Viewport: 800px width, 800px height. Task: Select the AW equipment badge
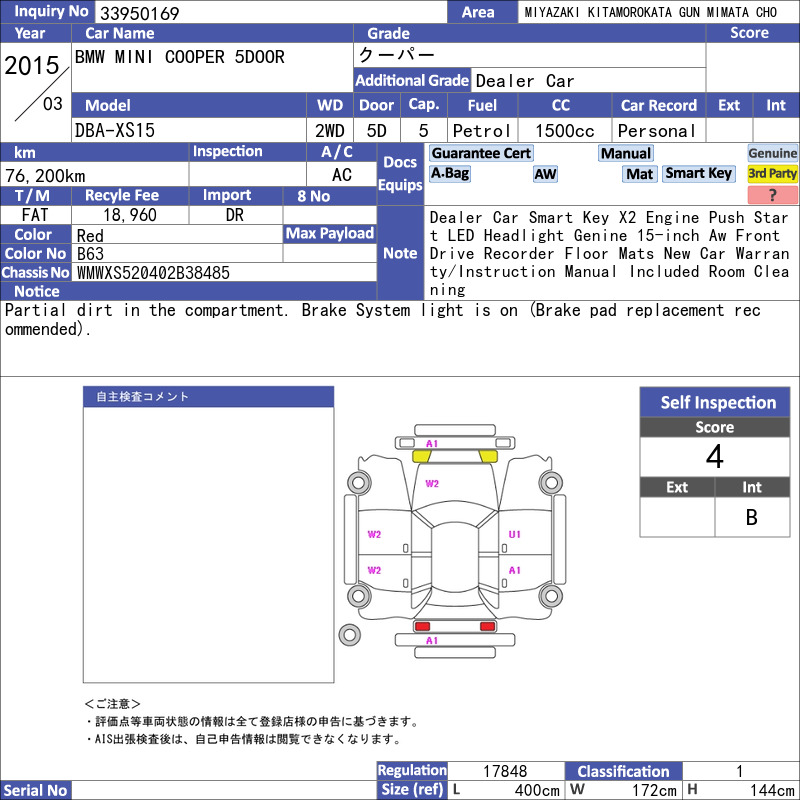click(x=545, y=174)
